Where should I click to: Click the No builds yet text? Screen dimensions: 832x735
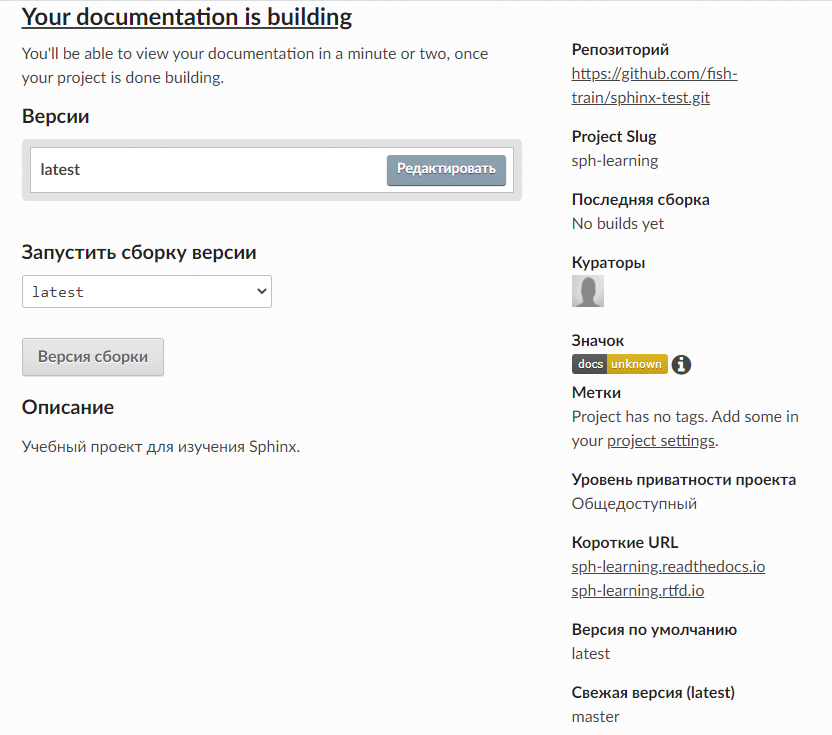(x=618, y=224)
